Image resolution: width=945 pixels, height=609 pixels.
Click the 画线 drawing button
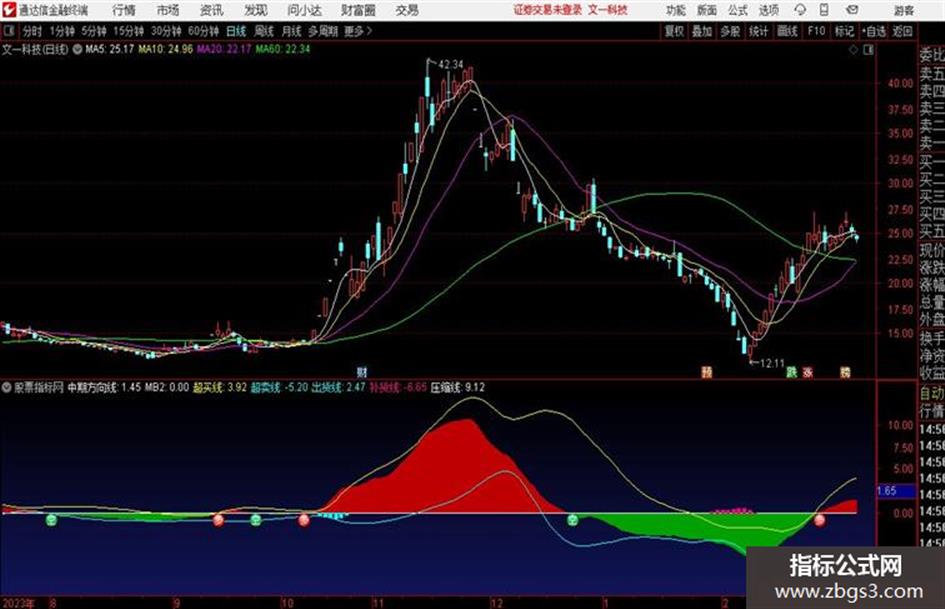point(787,31)
